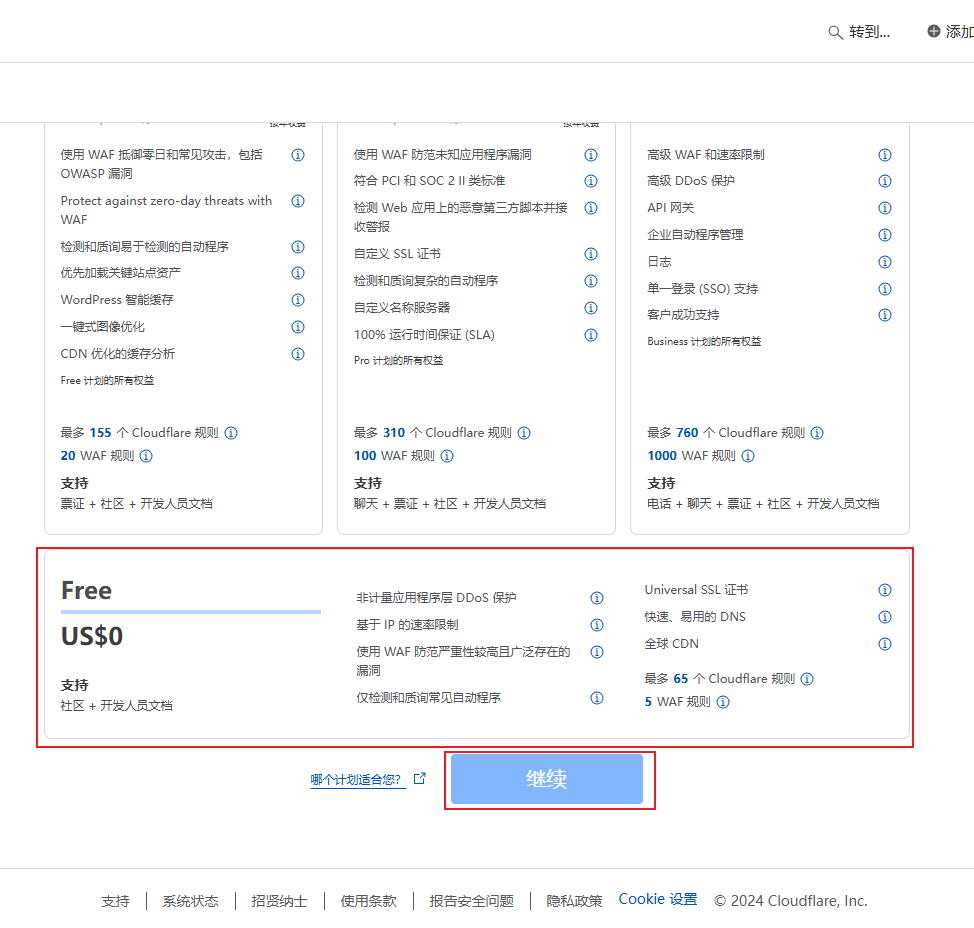
Task: Open the 系统状态 footer link
Action: click(x=190, y=901)
